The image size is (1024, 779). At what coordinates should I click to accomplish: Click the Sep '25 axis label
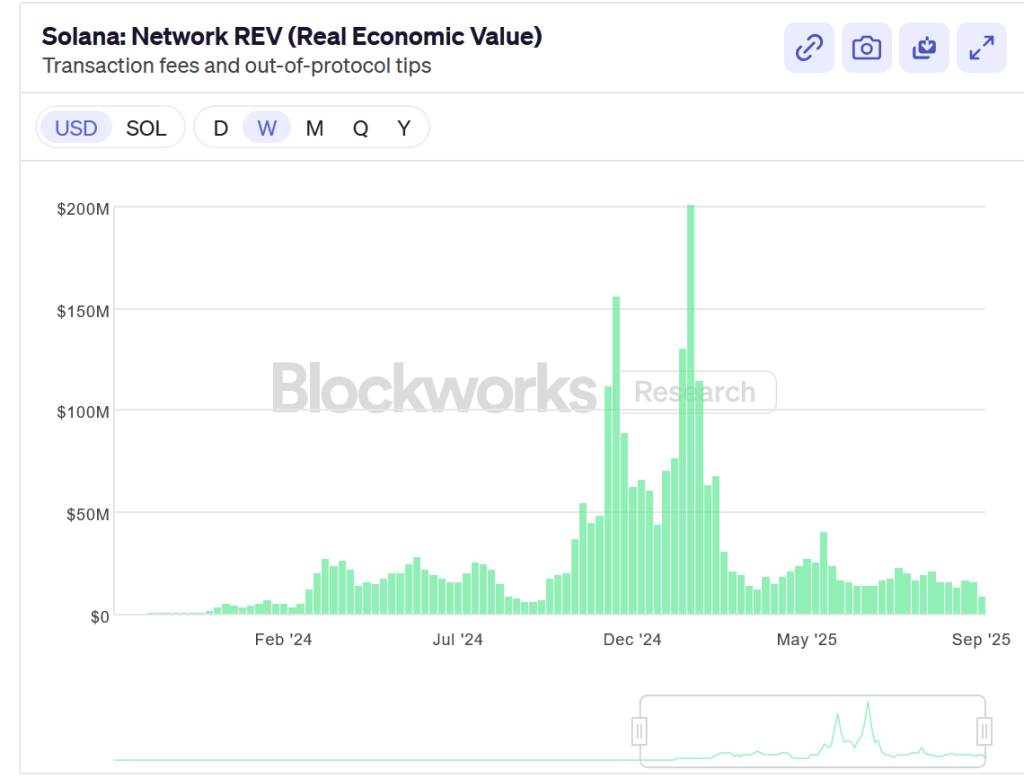point(981,639)
